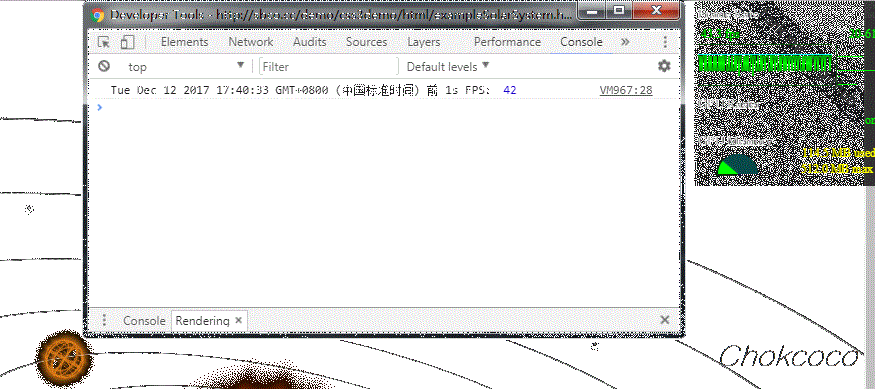This screenshot has width=875, height=389.
Task: Open the VM967:28 source link
Action: [x=626, y=90]
